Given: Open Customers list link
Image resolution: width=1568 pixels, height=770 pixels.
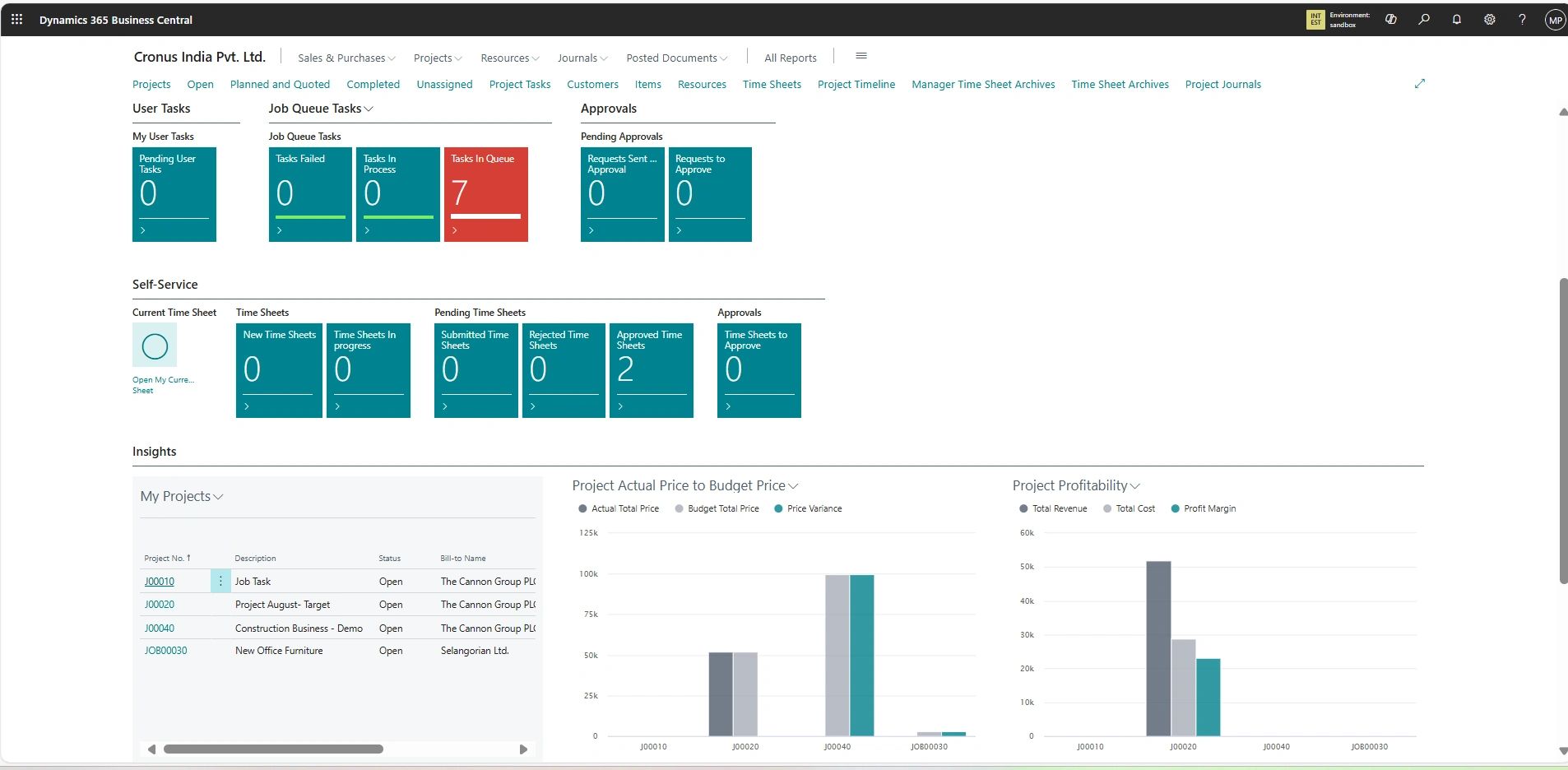Looking at the screenshot, I should (592, 84).
